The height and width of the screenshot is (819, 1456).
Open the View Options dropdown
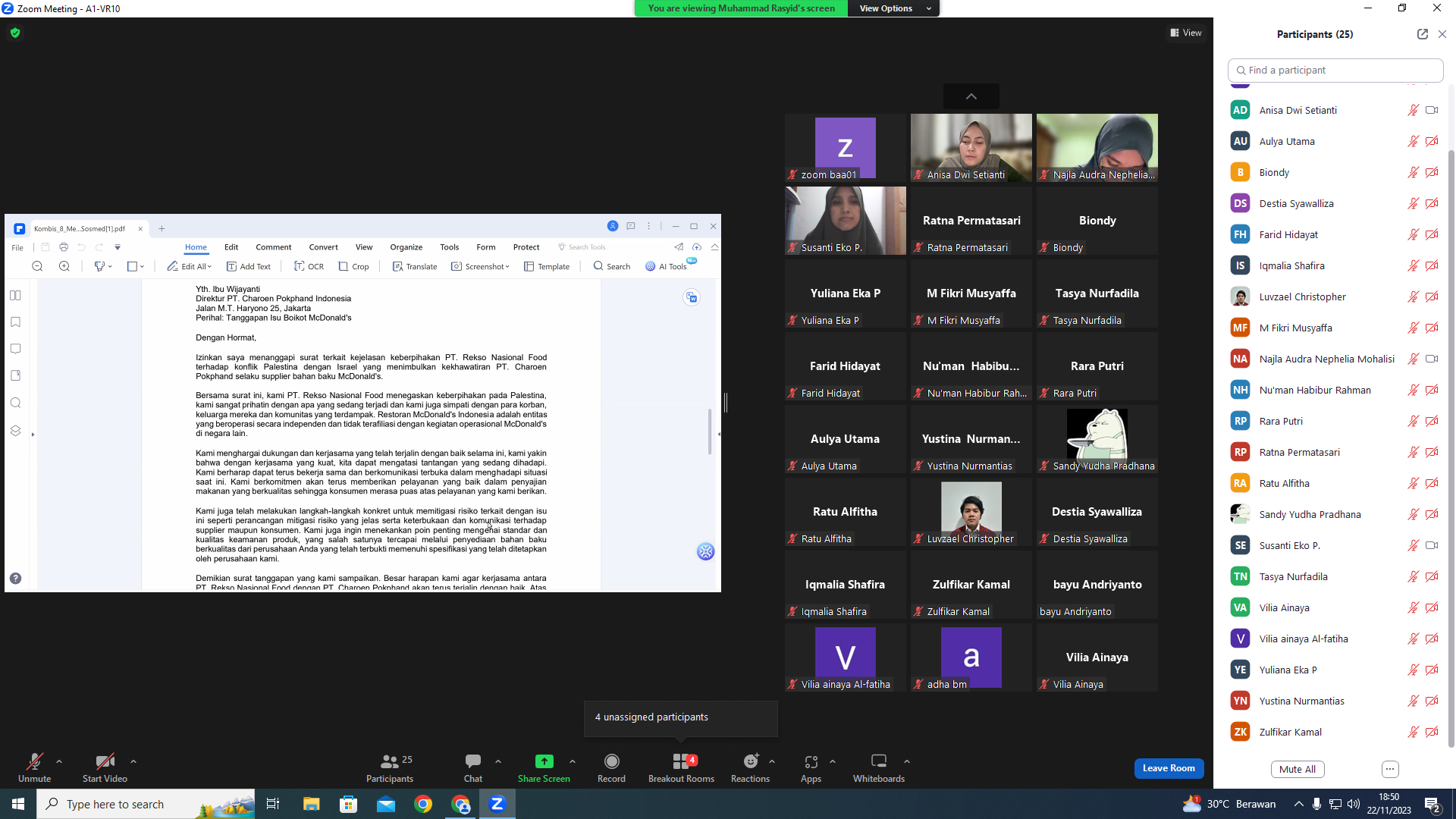coord(894,8)
